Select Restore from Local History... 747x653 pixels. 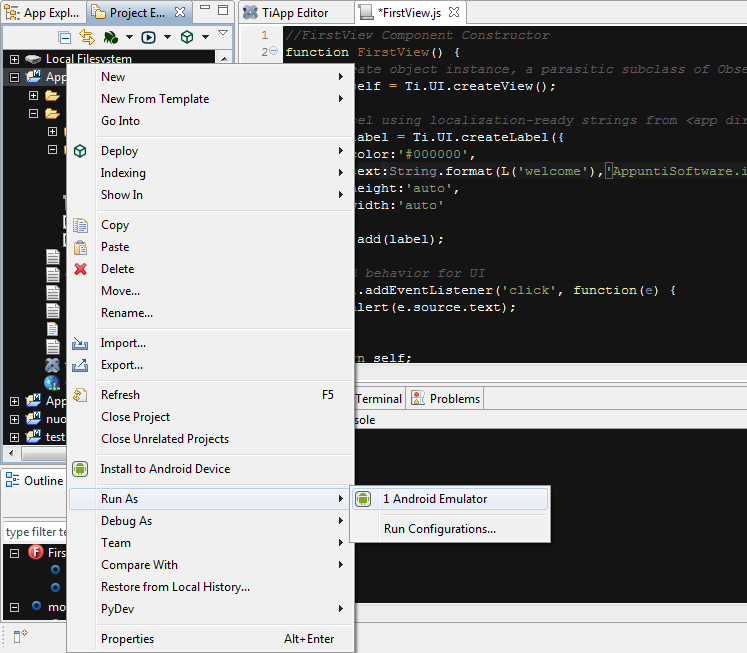211,586
